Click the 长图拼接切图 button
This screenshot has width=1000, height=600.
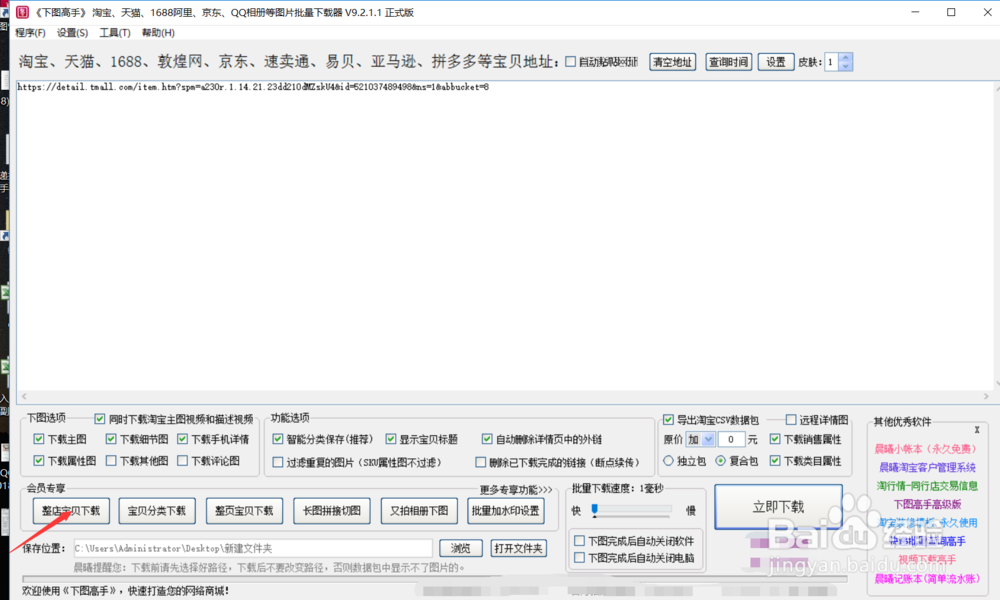pyautogui.click(x=332, y=511)
